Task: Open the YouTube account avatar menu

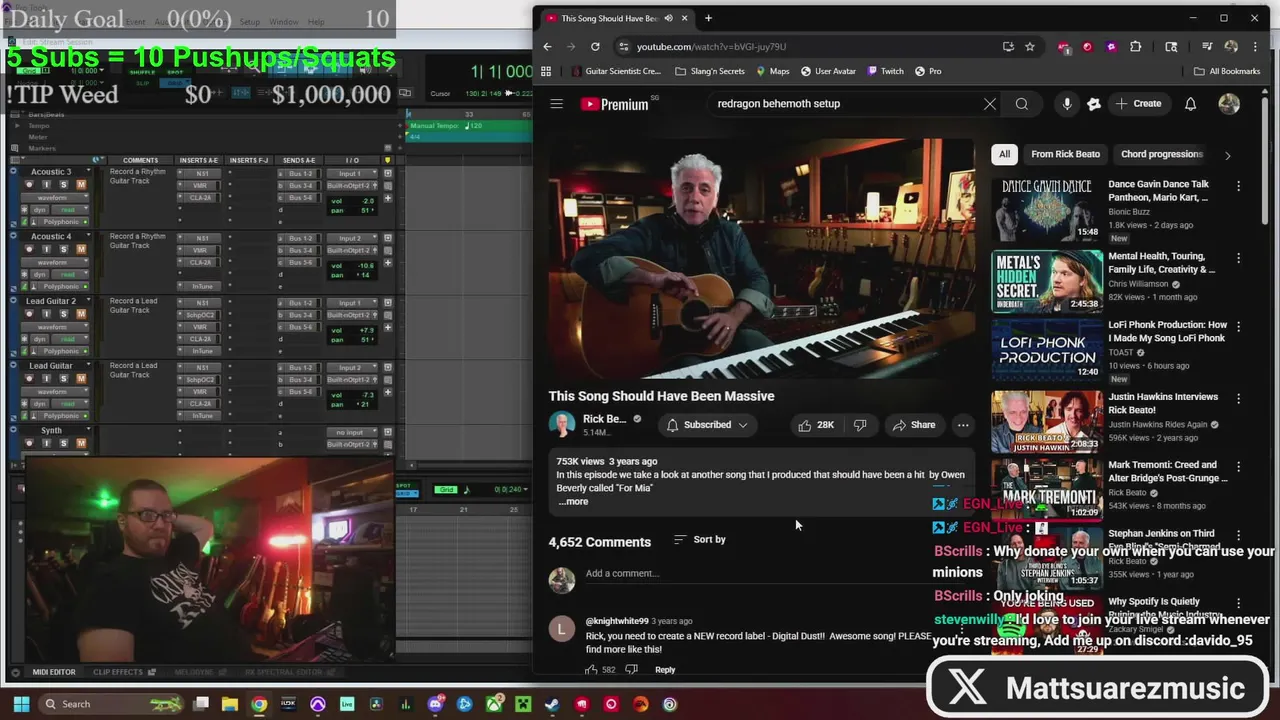Action: [1229, 104]
